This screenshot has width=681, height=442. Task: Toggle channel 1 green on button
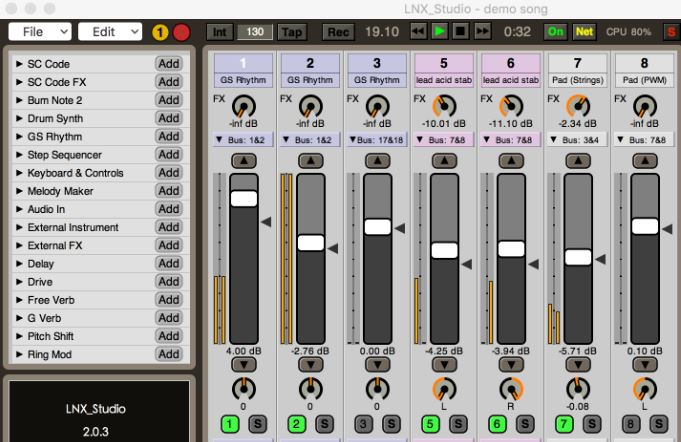(230, 424)
